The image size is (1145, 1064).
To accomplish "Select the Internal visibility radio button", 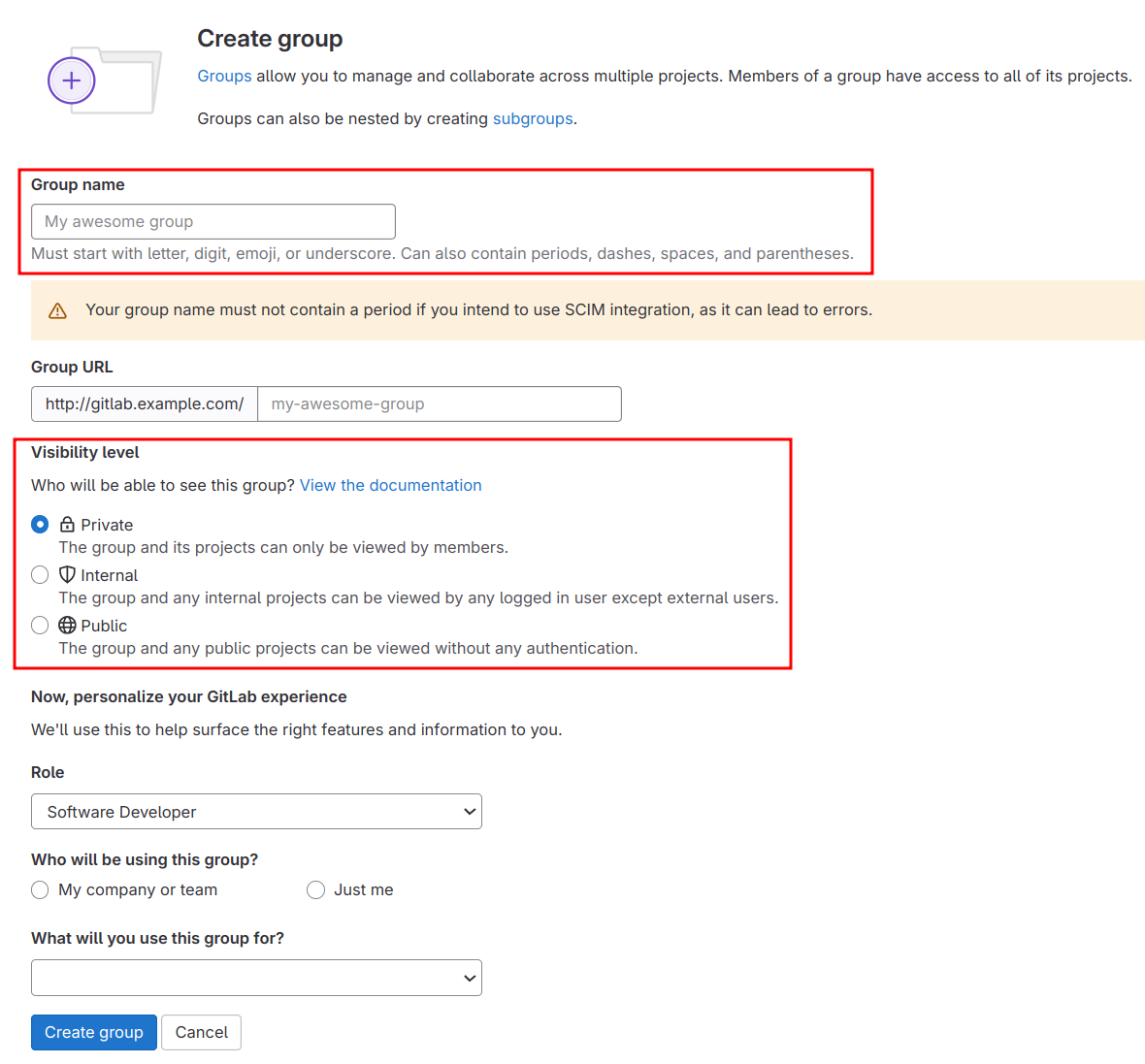I will click(x=40, y=575).
